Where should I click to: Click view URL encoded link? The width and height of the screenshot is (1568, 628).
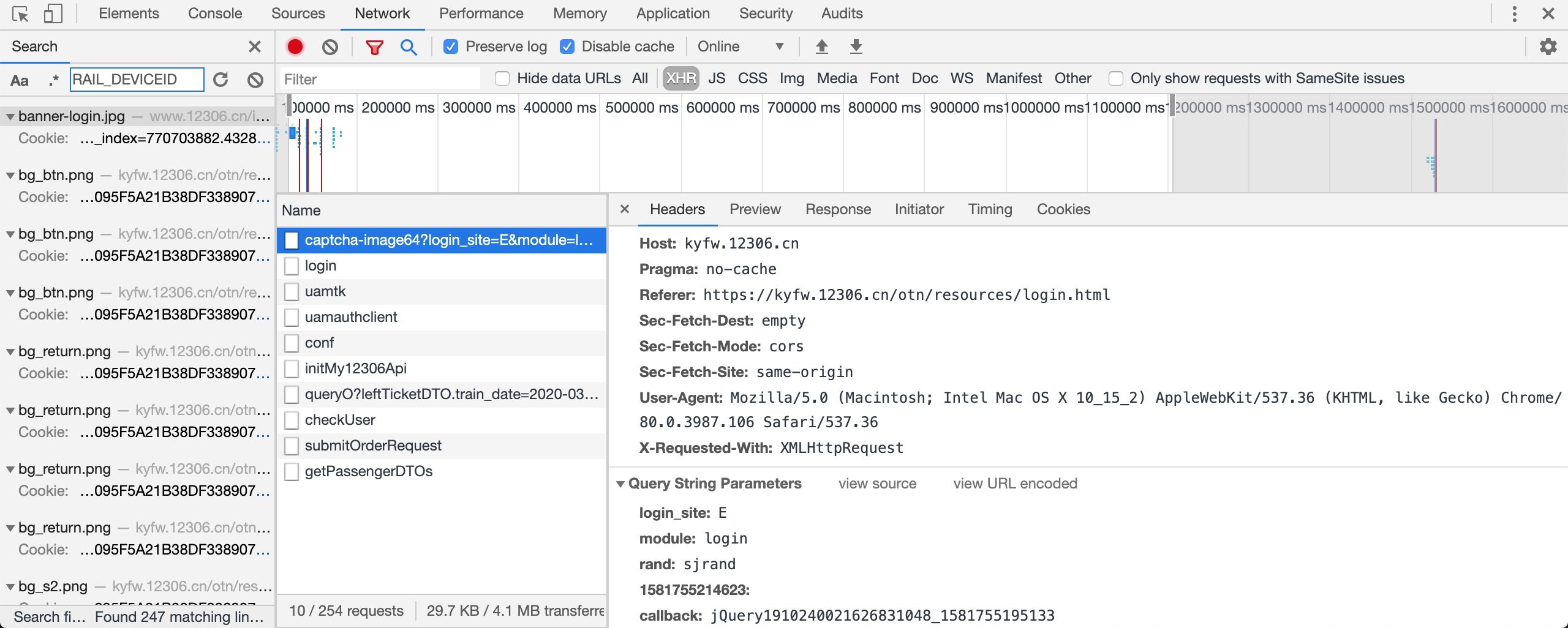pyautogui.click(x=1015, y=484)
